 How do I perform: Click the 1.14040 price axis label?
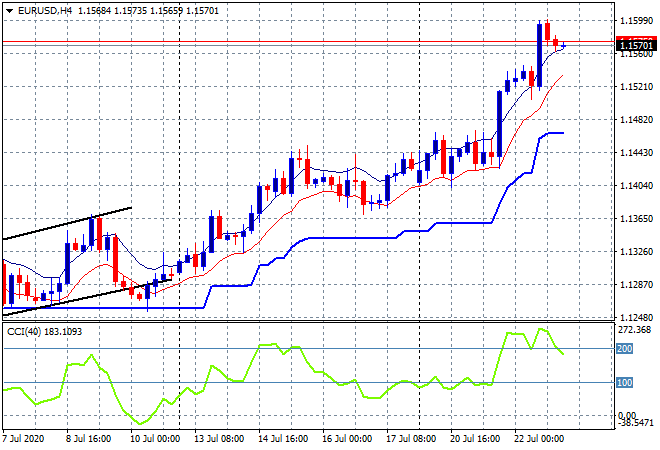pos(636,185)
